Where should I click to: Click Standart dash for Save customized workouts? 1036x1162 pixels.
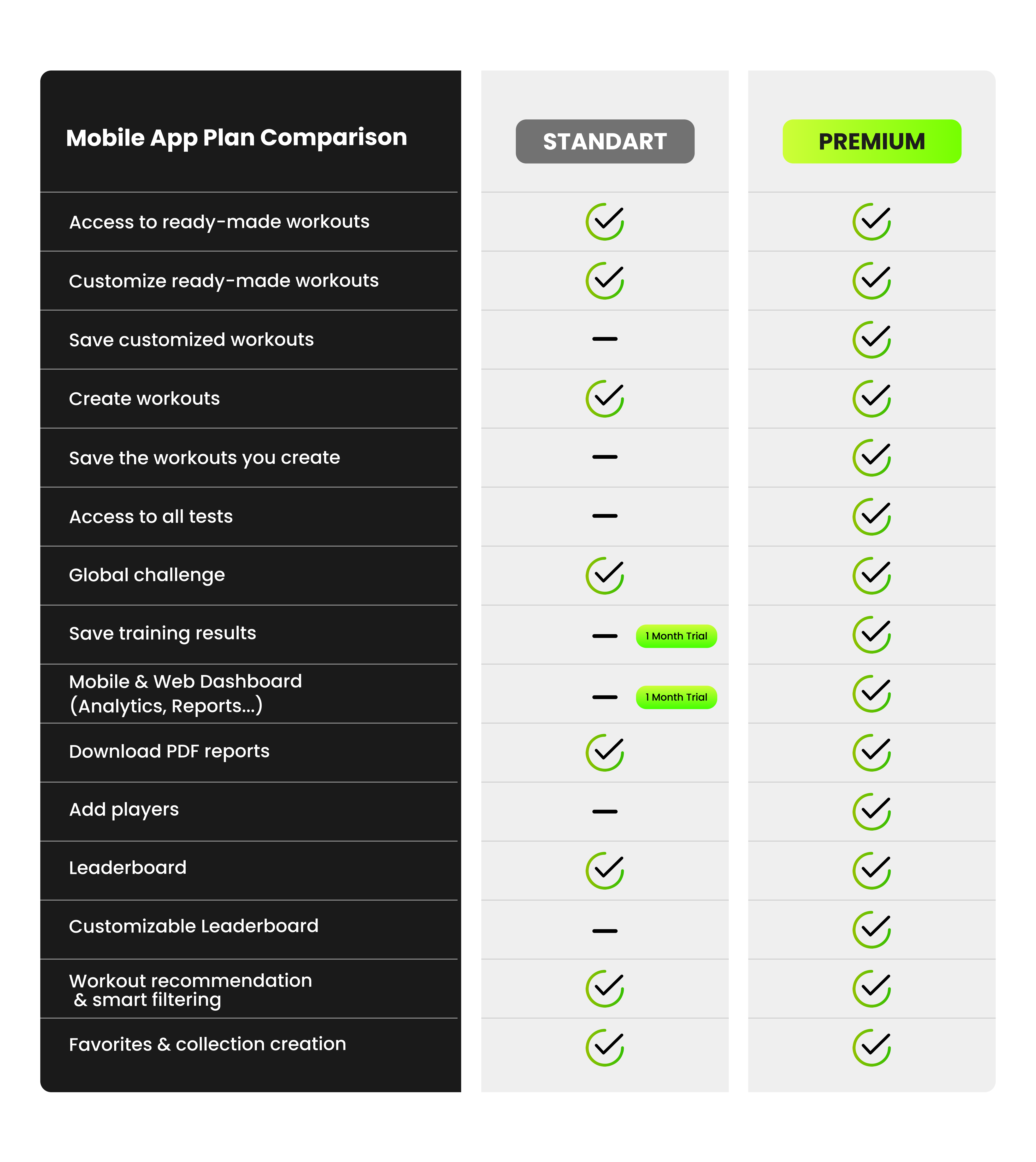click(x=605, y=339)
